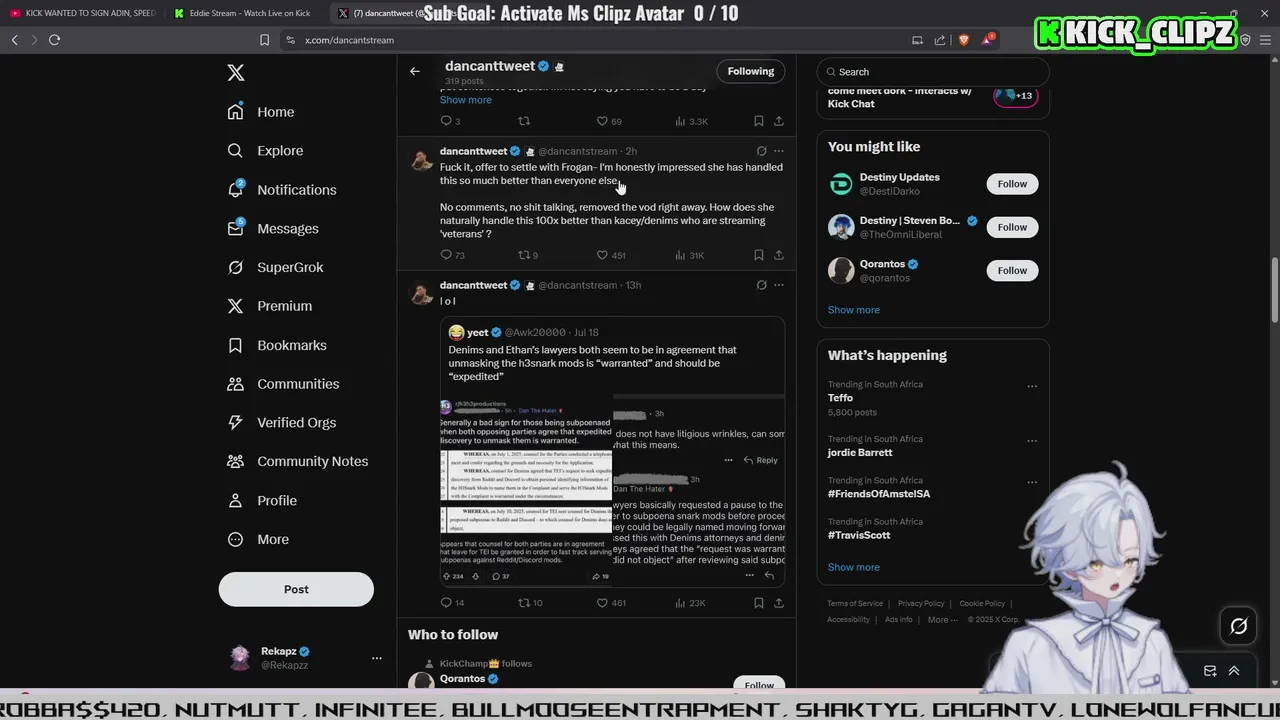The image size is (1280, 720).
Task: Open Community Notes in the sidebar
Action: tap(297, 461)
